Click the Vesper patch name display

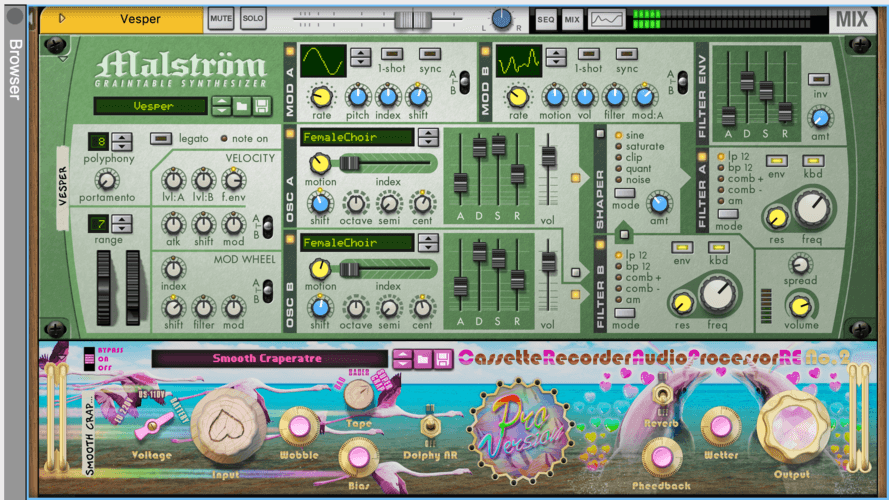[x=151, y=106]
